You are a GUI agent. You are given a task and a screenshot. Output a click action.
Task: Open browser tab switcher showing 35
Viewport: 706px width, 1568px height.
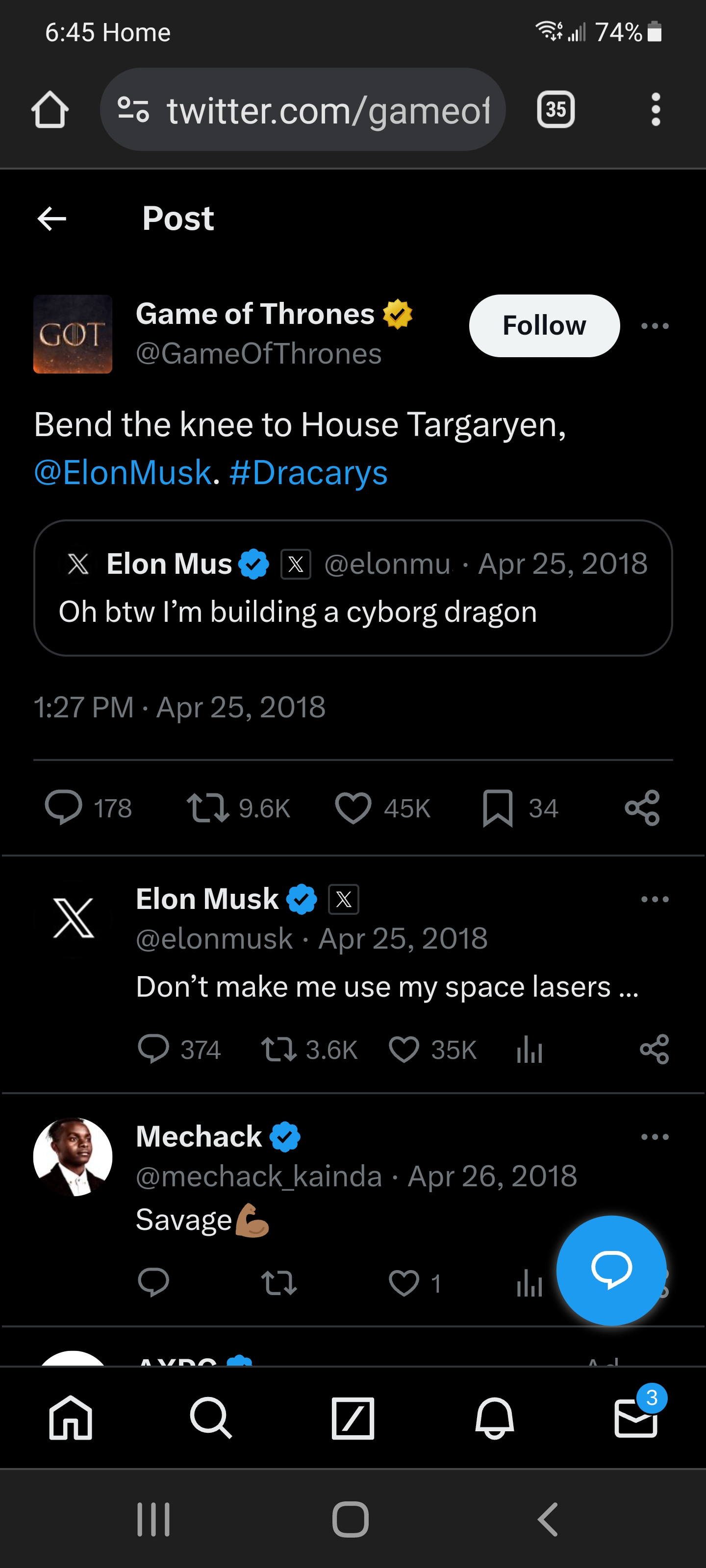[x=555, y=110]
